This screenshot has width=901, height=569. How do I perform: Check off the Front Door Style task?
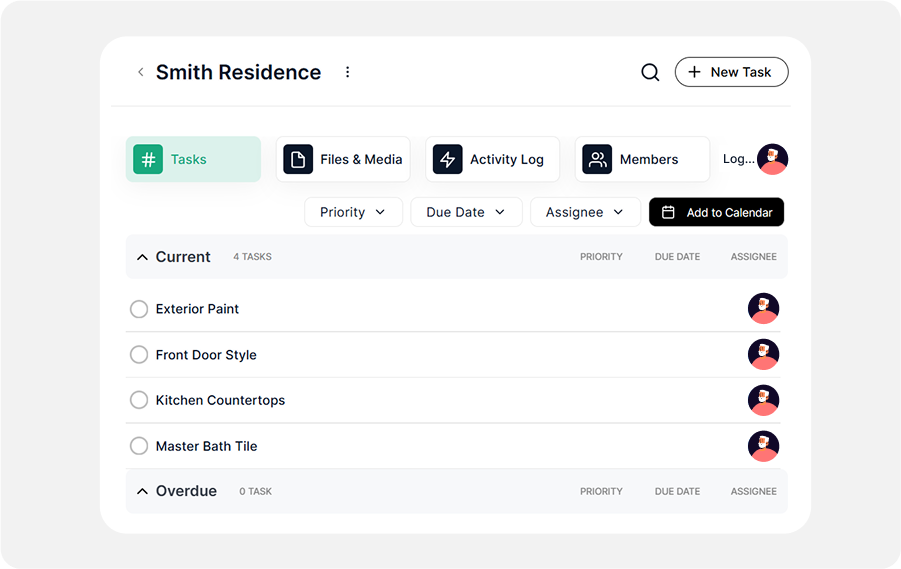click(139, 355)
